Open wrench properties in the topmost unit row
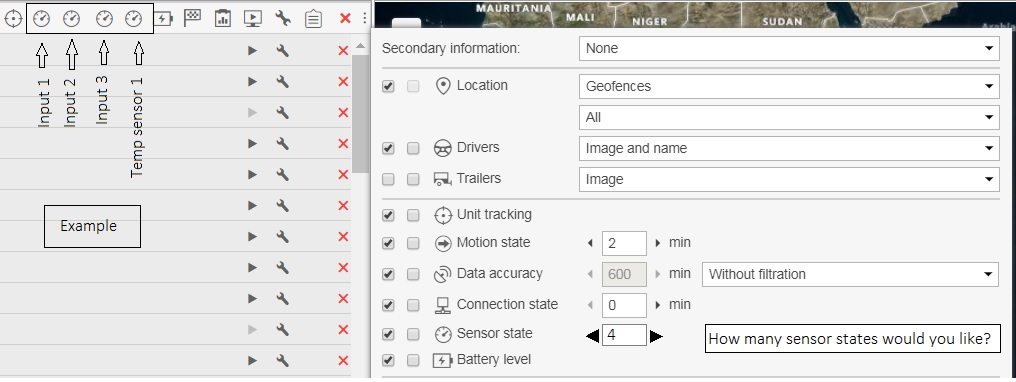 coord(283,51)
